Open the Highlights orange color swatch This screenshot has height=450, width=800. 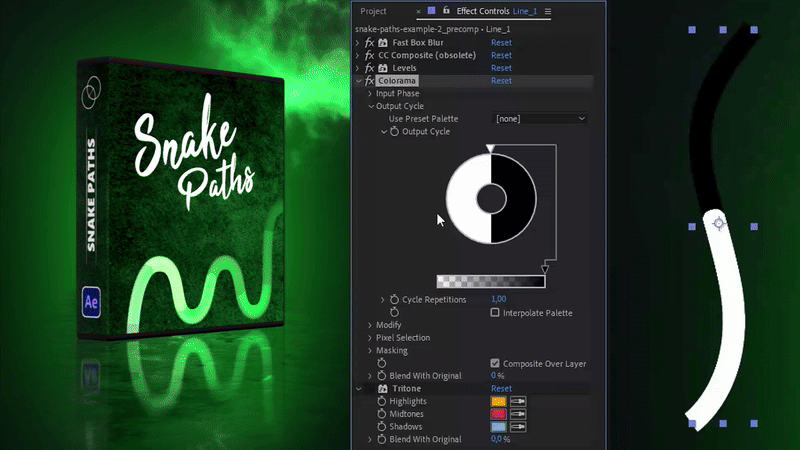pyautogui.click(x=499, y=401)
